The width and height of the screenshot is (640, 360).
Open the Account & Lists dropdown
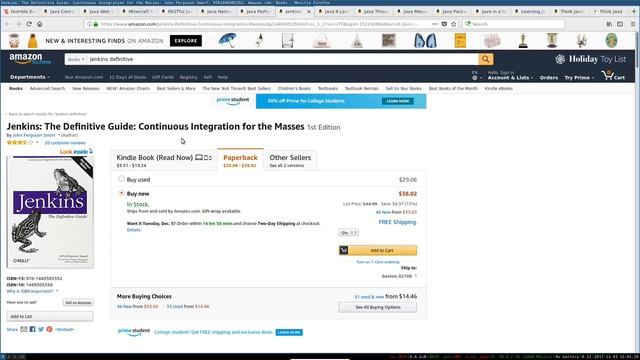tap(510, 76)
